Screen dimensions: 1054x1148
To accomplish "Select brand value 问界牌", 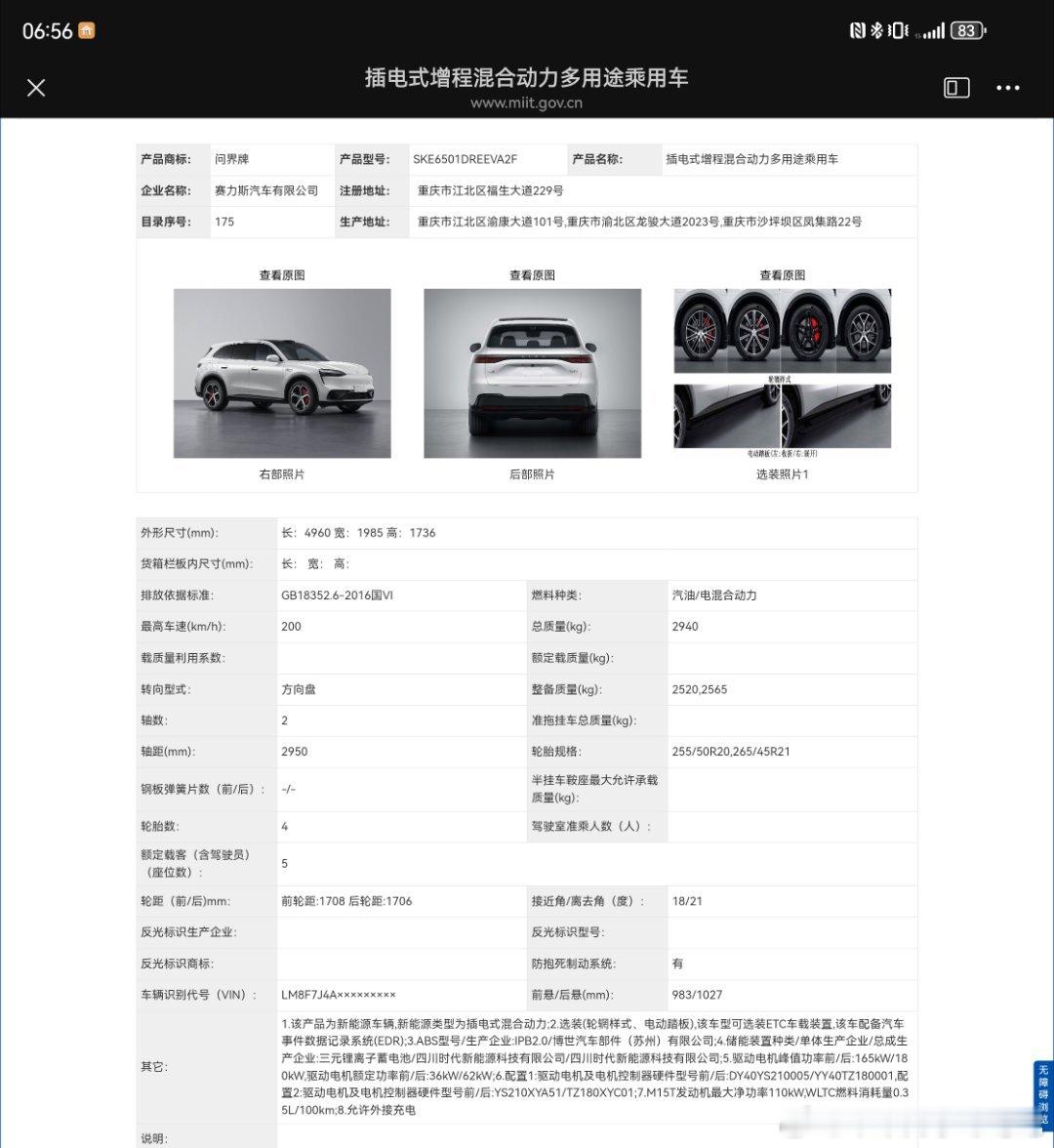I will coord(231,159).
